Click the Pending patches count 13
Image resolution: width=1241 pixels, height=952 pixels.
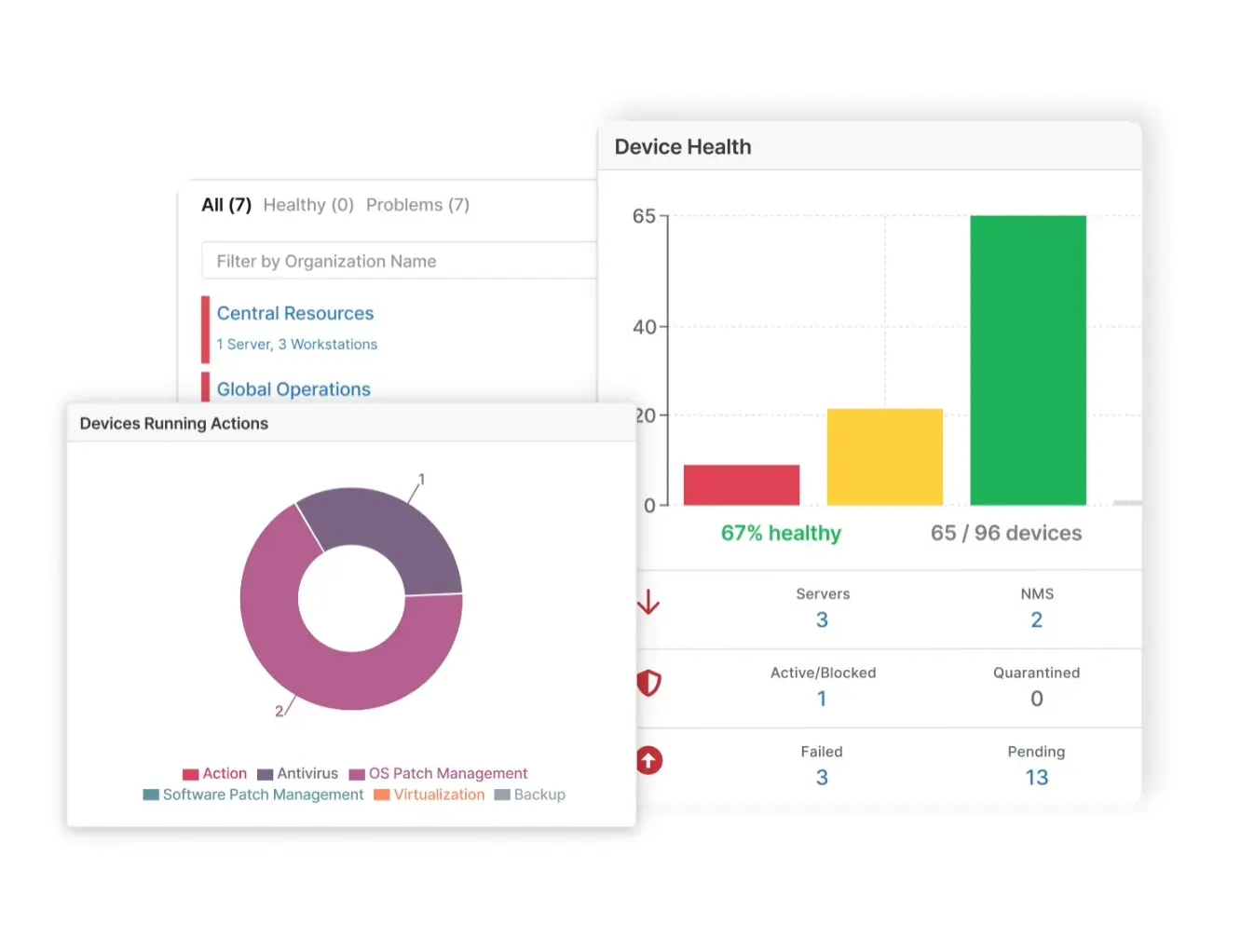click(1036, 778)
